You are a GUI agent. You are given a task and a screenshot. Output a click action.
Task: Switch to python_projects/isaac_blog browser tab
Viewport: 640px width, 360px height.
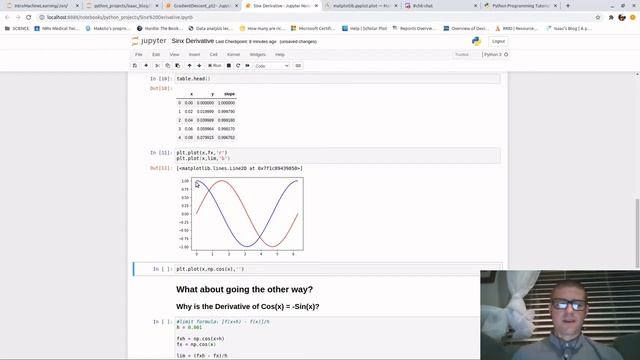click(x=122, y=6)
